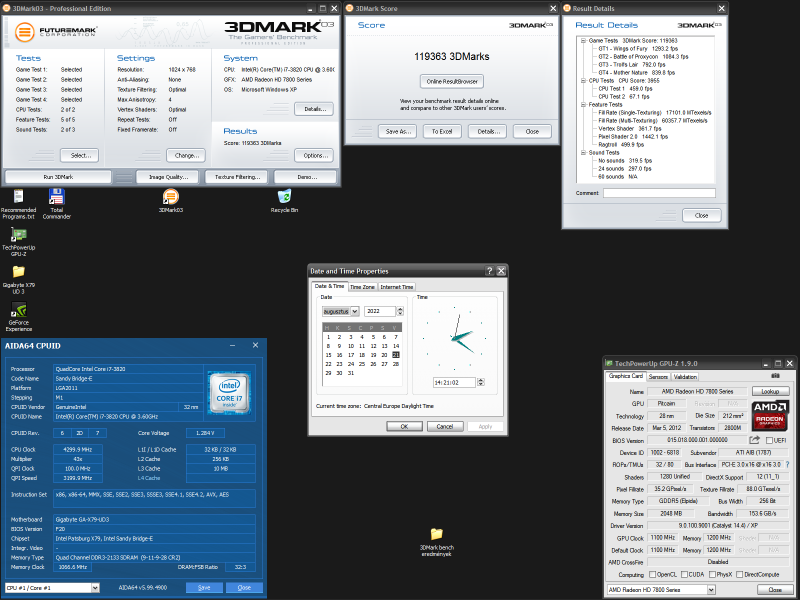Screen dimensions: 800x600
Task: Select the Ragtroll 499.9 fps row
Action: click(x=621, y=145)
